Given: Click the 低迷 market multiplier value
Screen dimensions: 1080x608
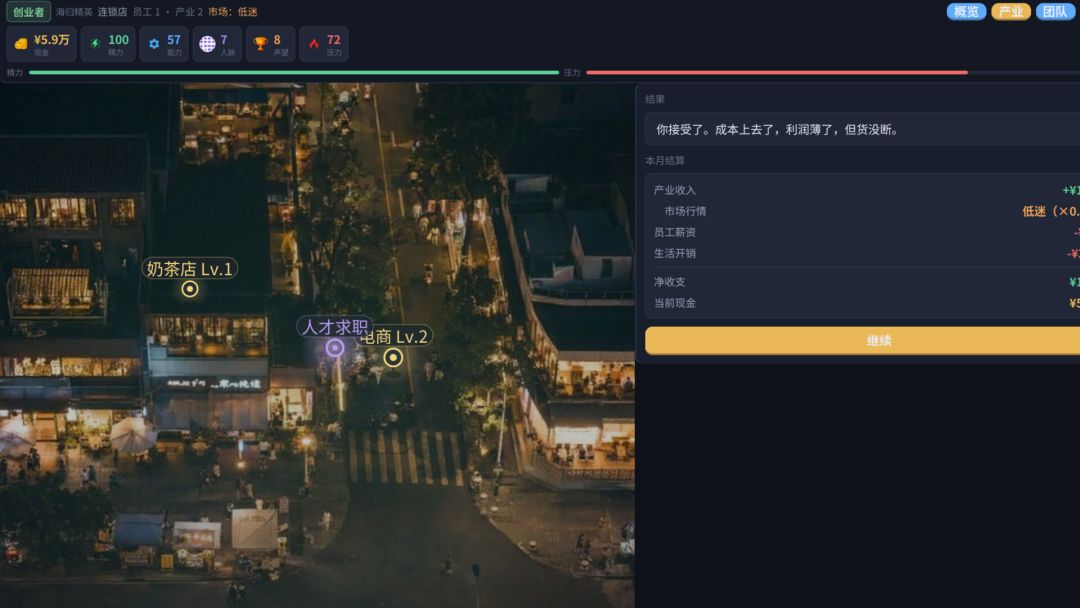Looking at the screenshot, I should pyautogui.click(x=1050, y=211).
